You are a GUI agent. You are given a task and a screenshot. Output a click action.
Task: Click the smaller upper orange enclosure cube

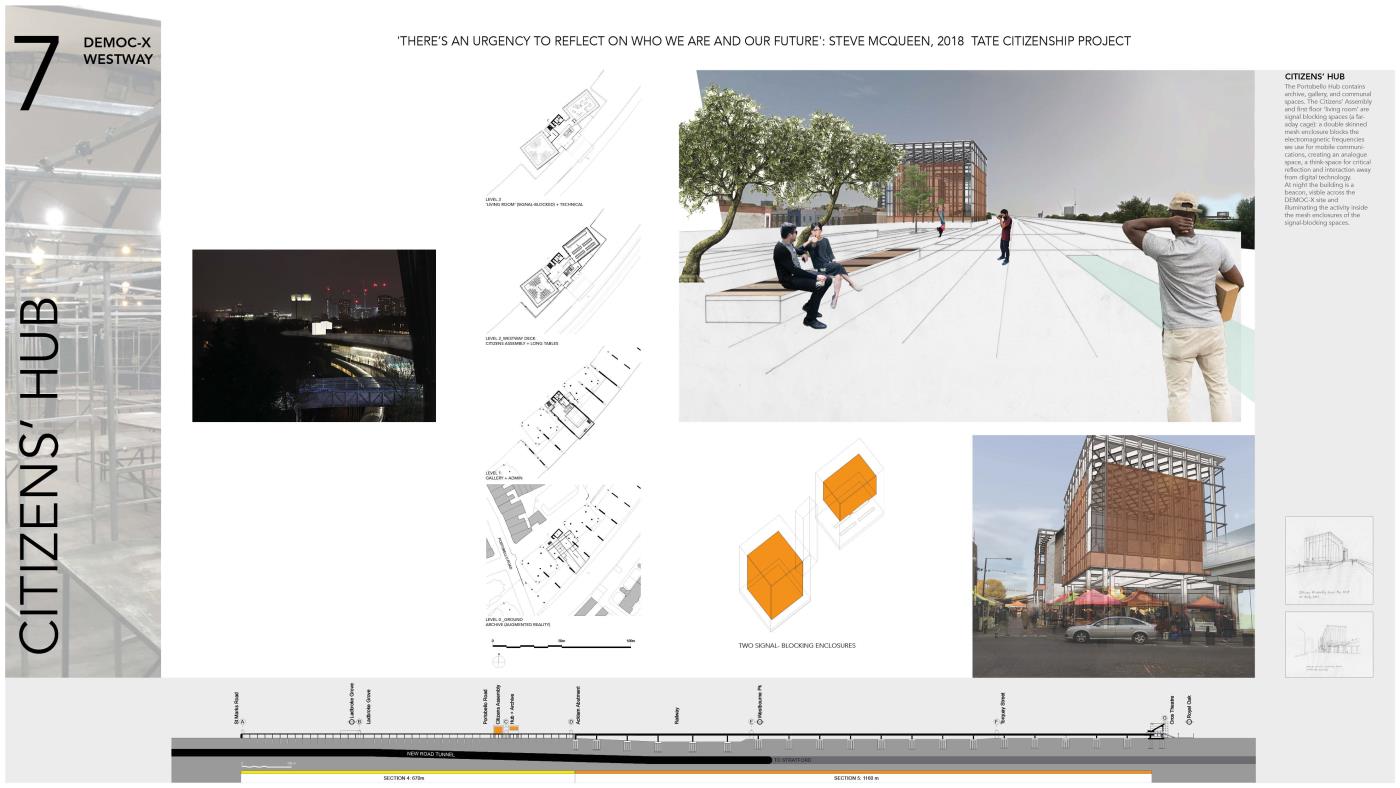click(849, 486)
